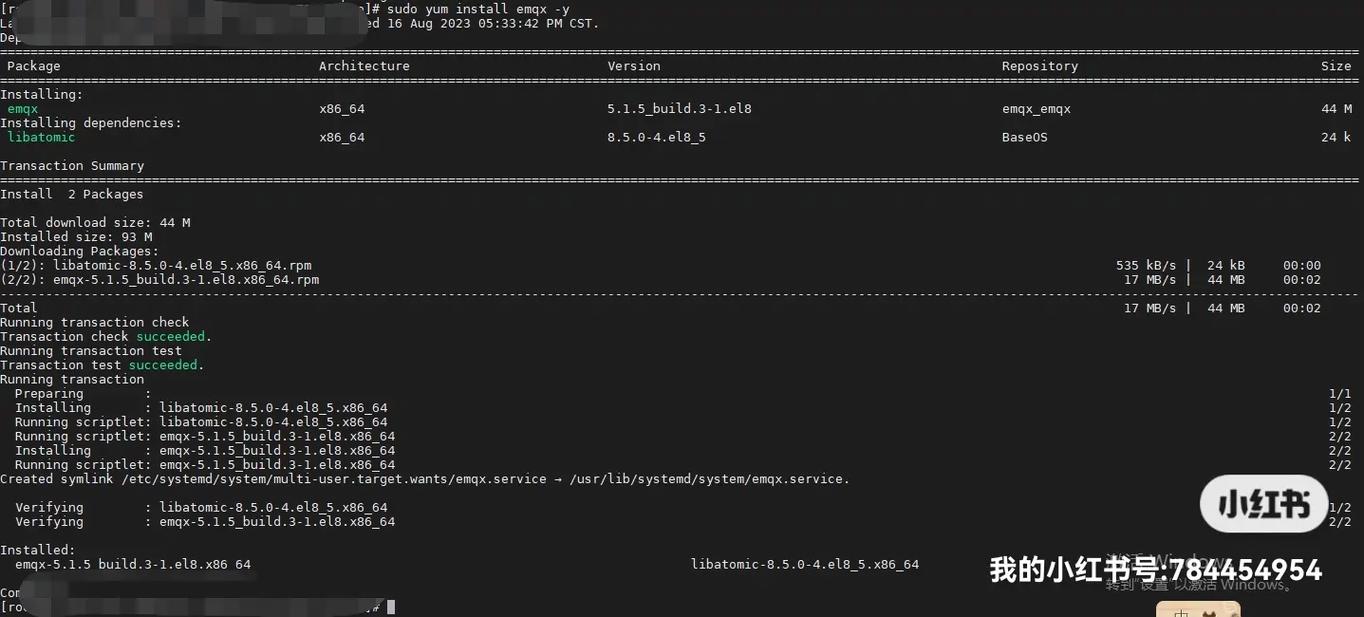Viewport: 1364px width, 617px height.
Task: Click the Size column header
Action: coord(1336,66)
